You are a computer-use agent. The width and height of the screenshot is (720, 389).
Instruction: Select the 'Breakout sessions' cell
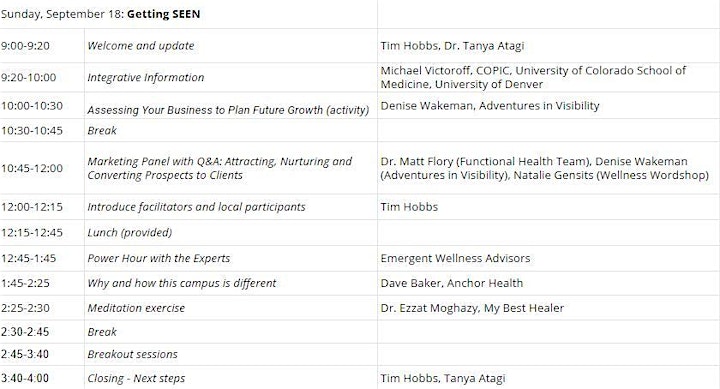(x=231, y=354)
